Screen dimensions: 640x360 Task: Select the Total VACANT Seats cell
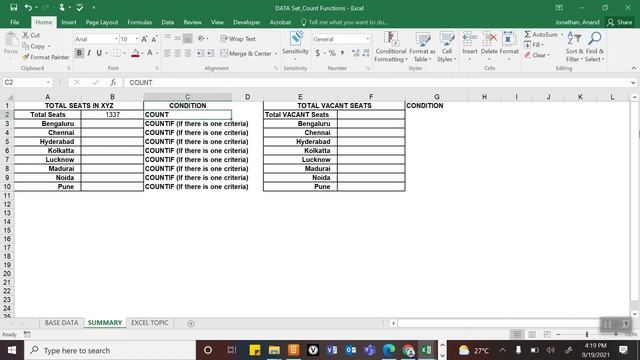[x=300, y=115]
